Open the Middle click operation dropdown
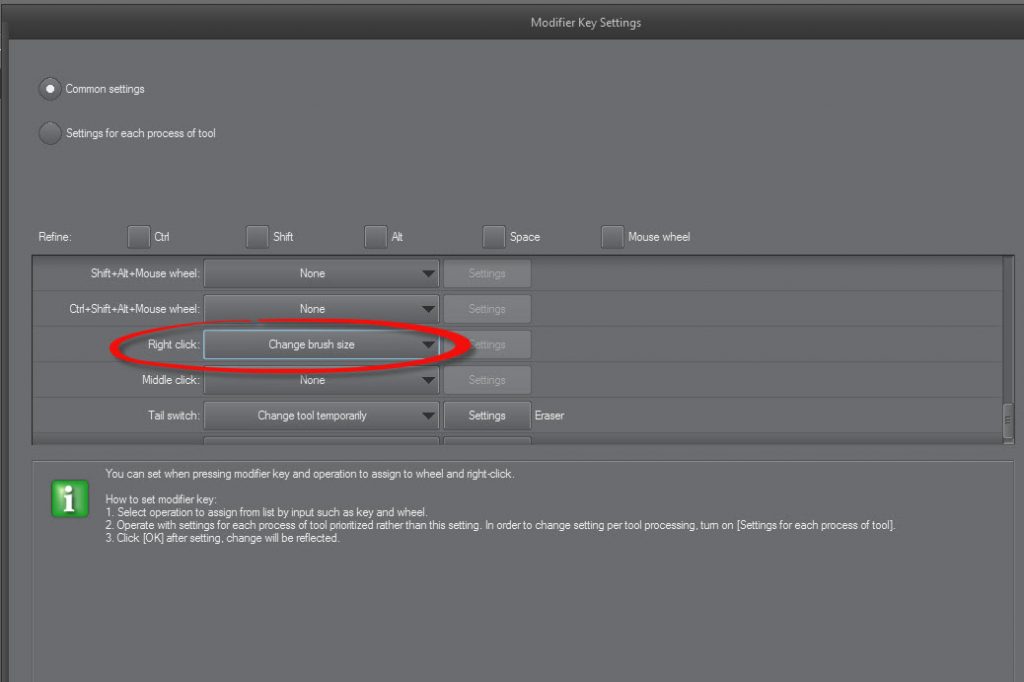 [321, 380]
